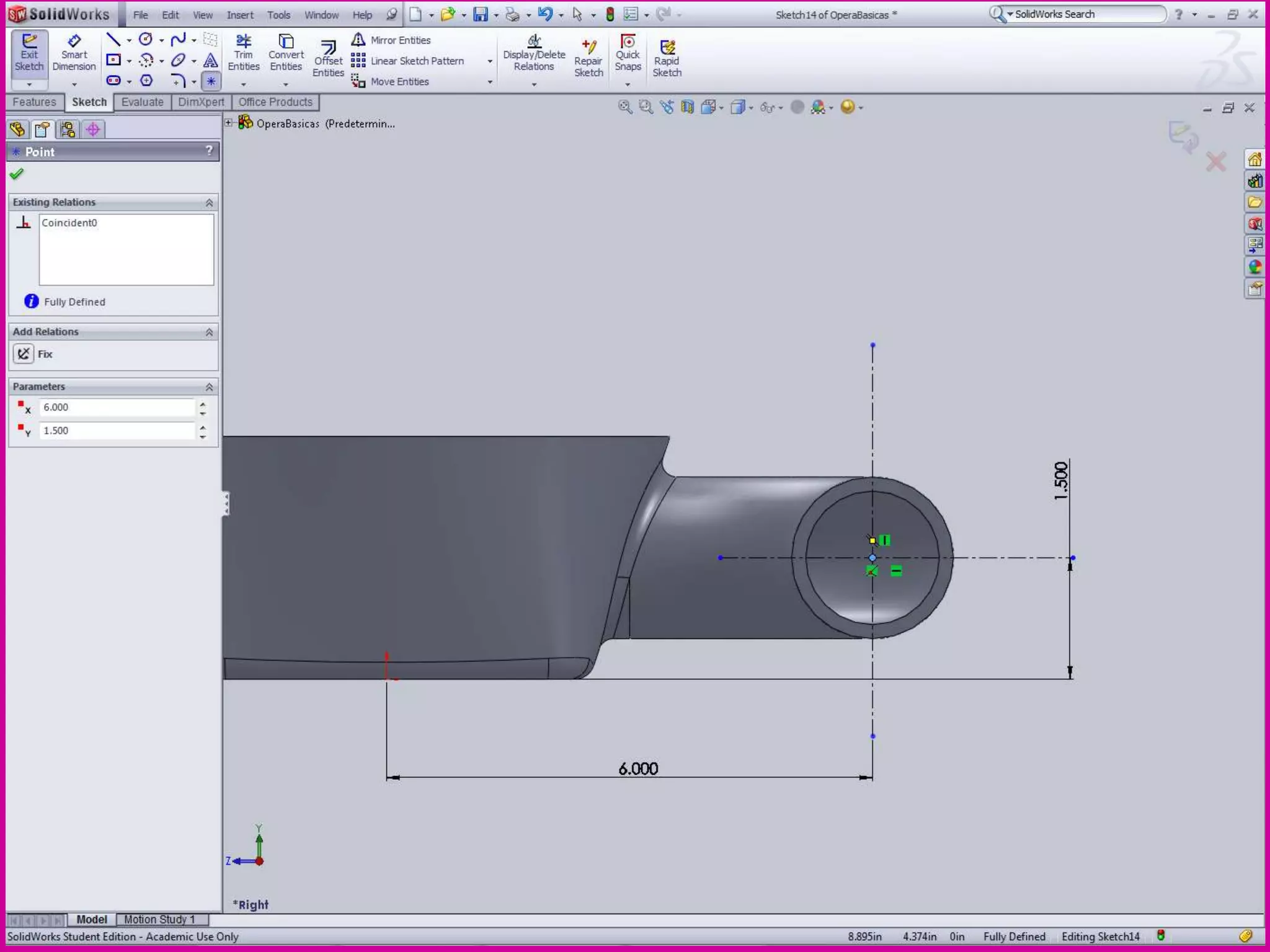The width and height of the screenshot is (1270, 952).
Task: Collapse the Parameters section
Action: [209, 387]
